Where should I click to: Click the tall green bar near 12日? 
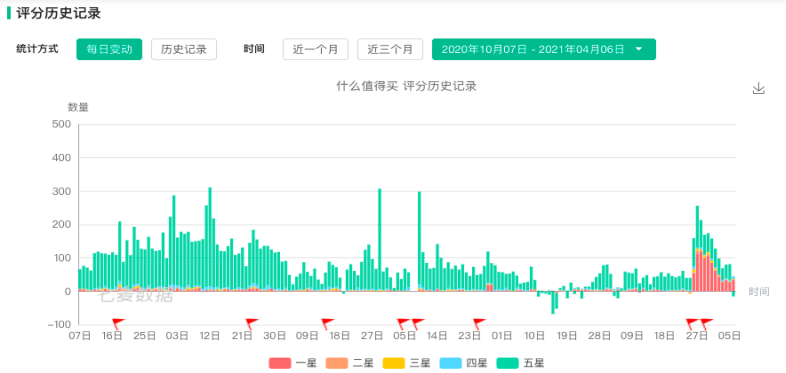[210, 238]
